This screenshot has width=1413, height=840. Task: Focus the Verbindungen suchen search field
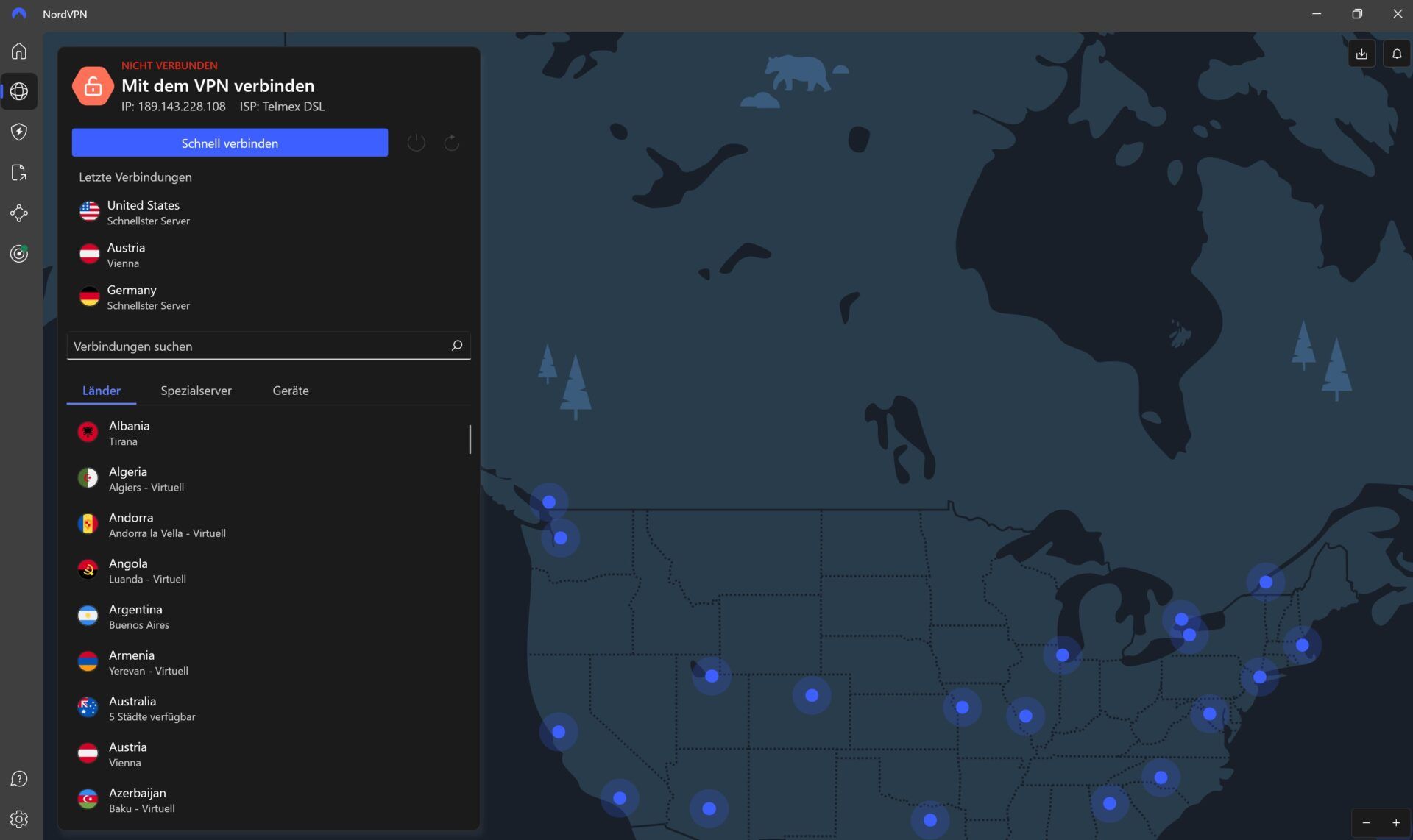tap(269, 346)
